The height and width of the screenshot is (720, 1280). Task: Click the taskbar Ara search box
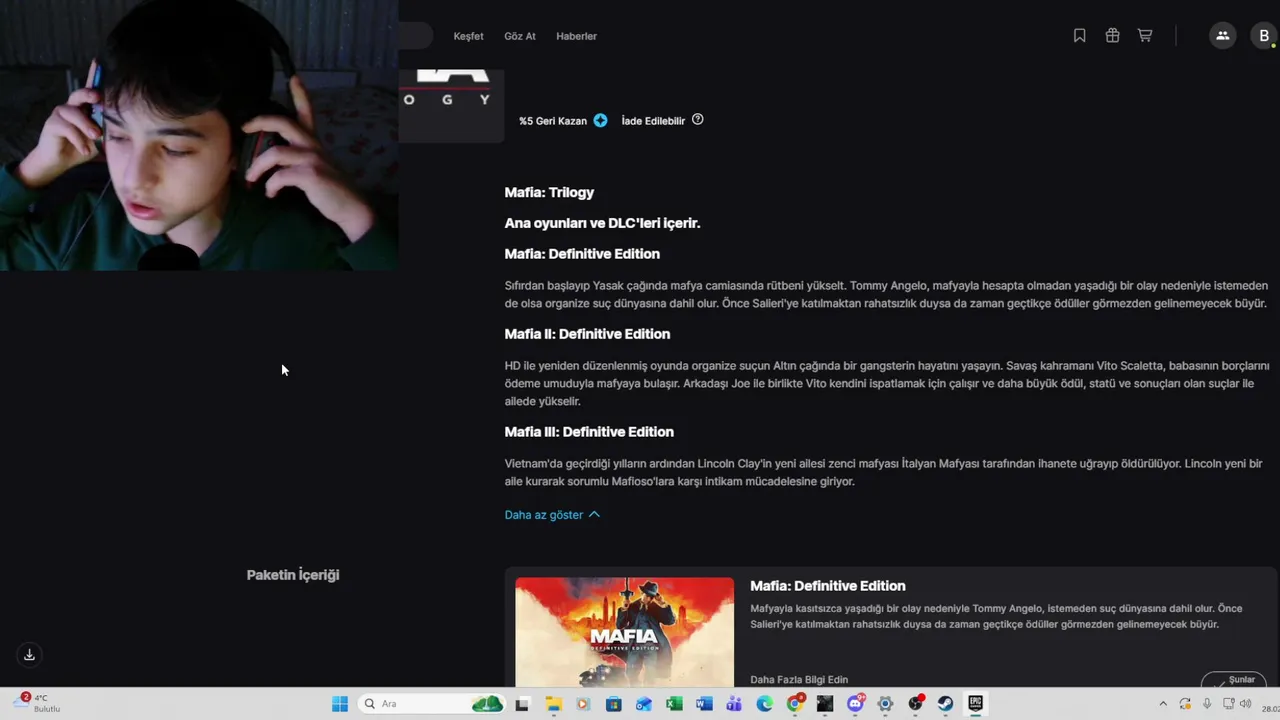pyautogui.click(x=432, y=704)
